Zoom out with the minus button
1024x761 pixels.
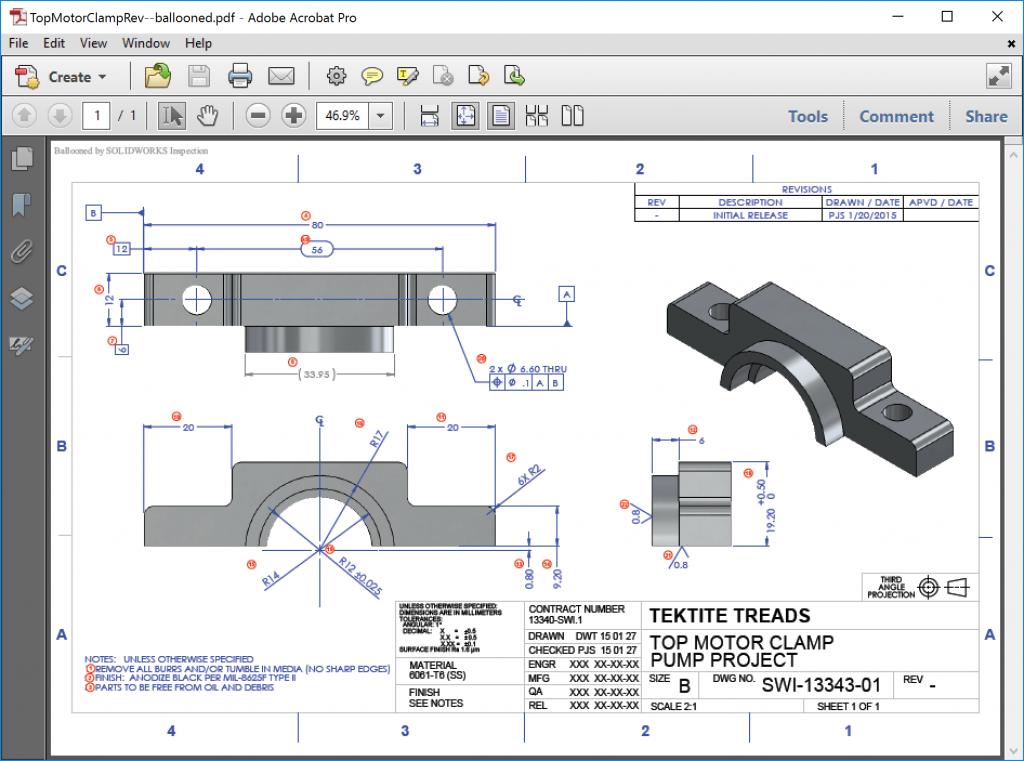(258, 116)
